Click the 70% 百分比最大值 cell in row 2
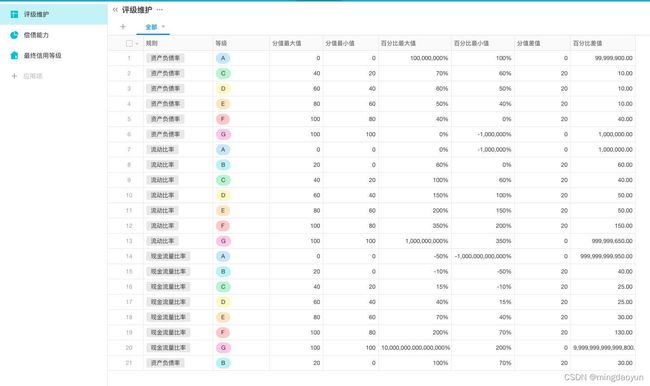Image resolution: width=650 pixels, height=386 pixels. click(x=415, y=73)
